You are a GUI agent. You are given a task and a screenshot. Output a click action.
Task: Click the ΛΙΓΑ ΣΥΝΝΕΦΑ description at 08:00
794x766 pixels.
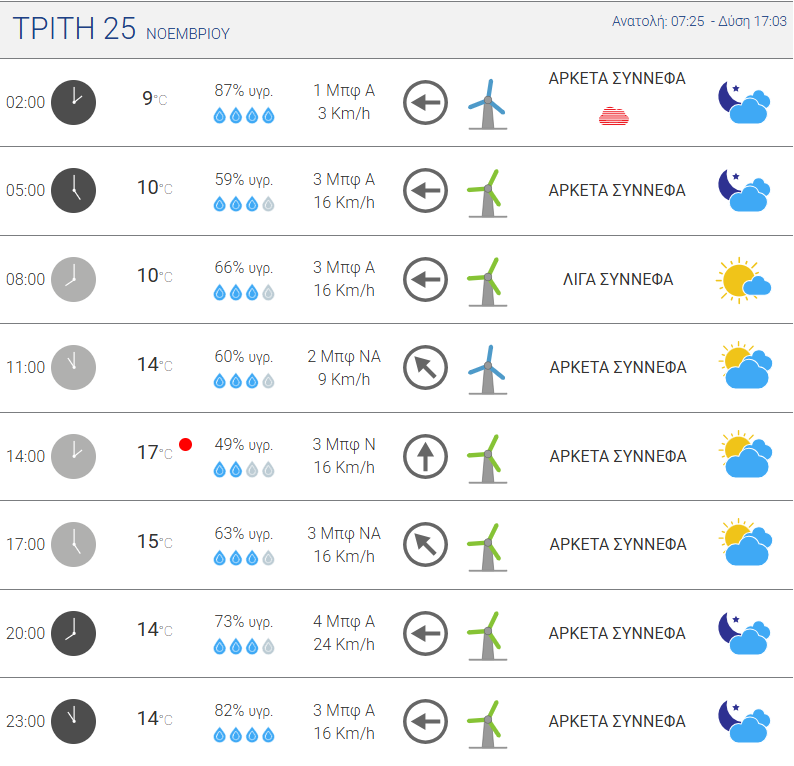point(618,279)
